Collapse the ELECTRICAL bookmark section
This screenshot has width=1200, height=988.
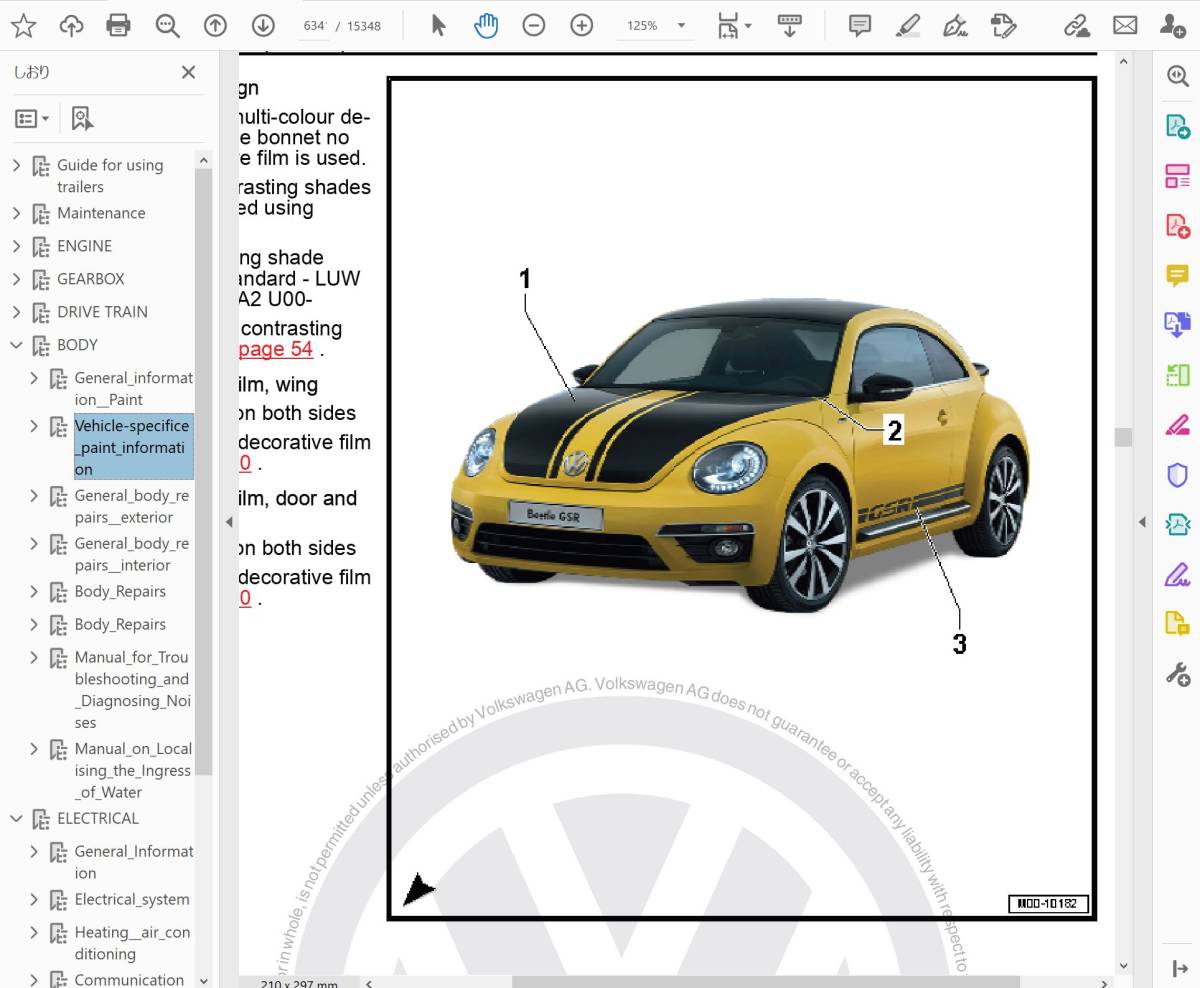click(16, 818)
